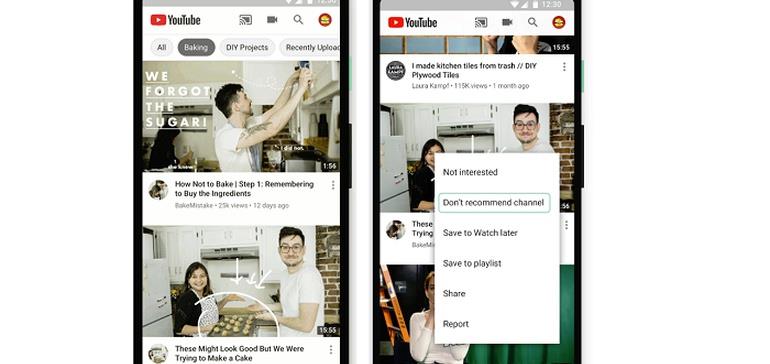
Task: Open channel avatar beside These Might Look Good on left phone
Action: pyautogui.click(x=158, y=354)
